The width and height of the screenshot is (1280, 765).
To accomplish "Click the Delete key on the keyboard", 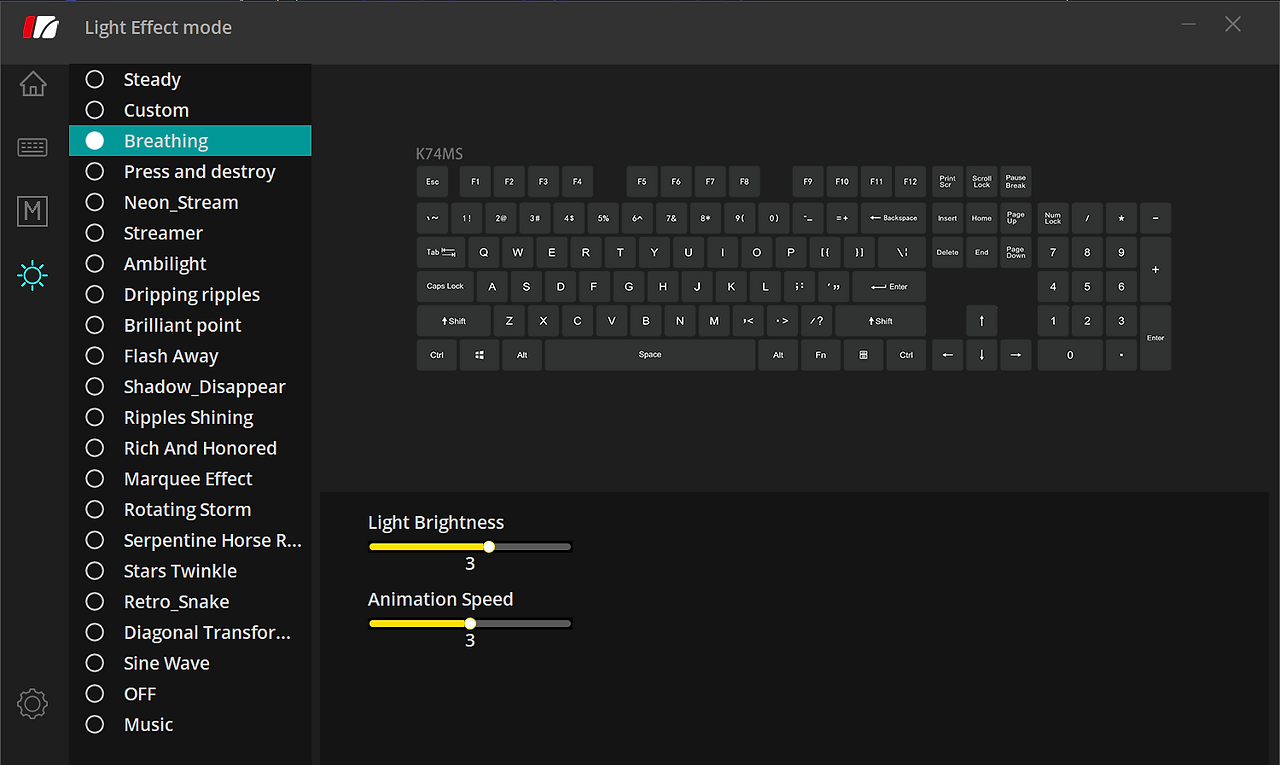I will [948, 252].
